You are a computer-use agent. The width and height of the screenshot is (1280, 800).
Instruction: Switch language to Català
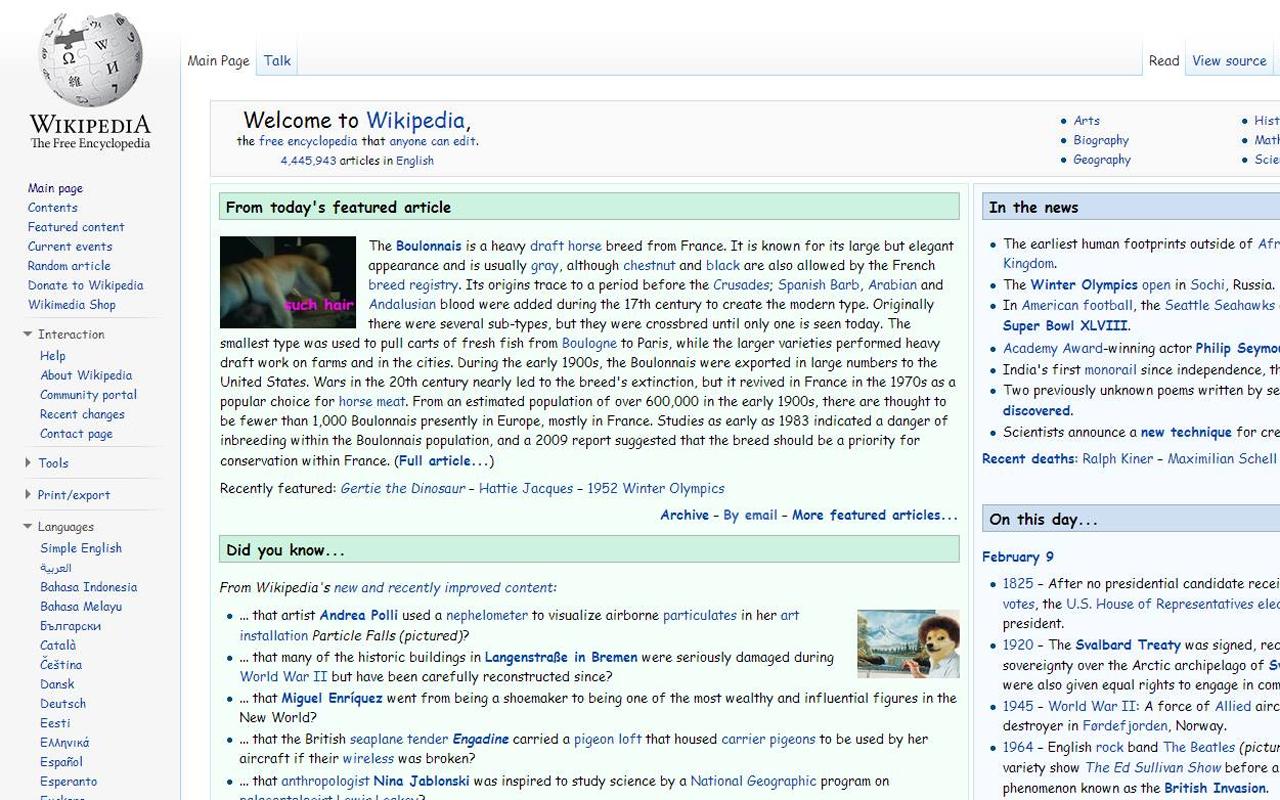(x=58, y=646)
